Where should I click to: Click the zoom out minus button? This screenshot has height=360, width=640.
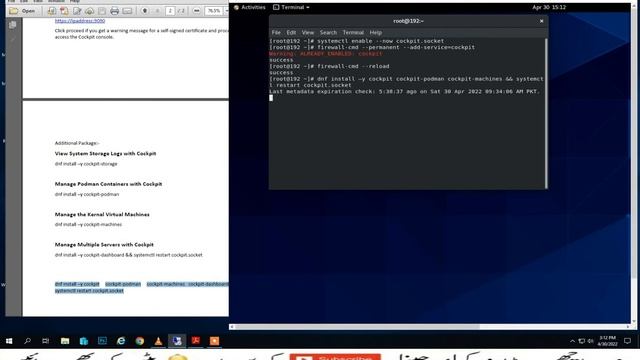[196, 11]
